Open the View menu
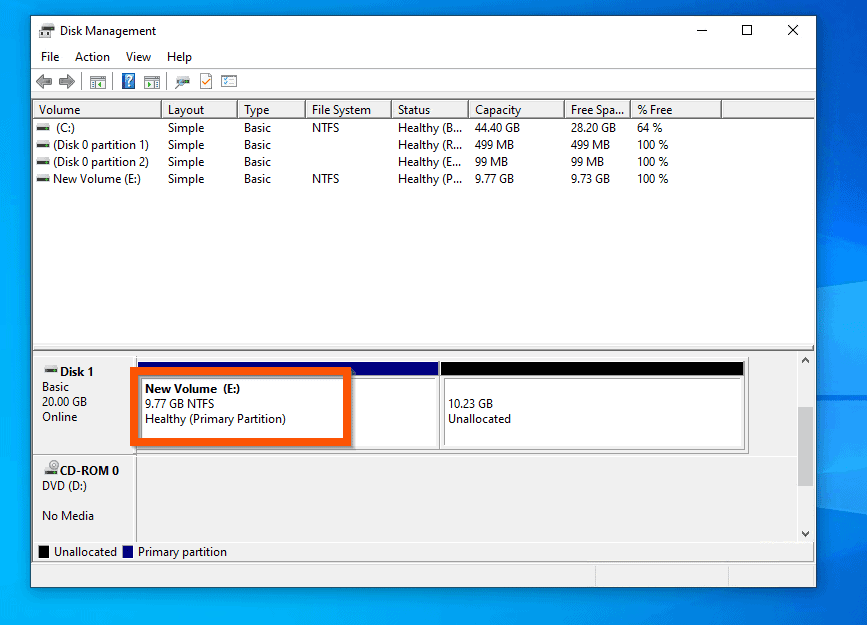Viewport: 867px width, 625px height. [x=138, y=57]
